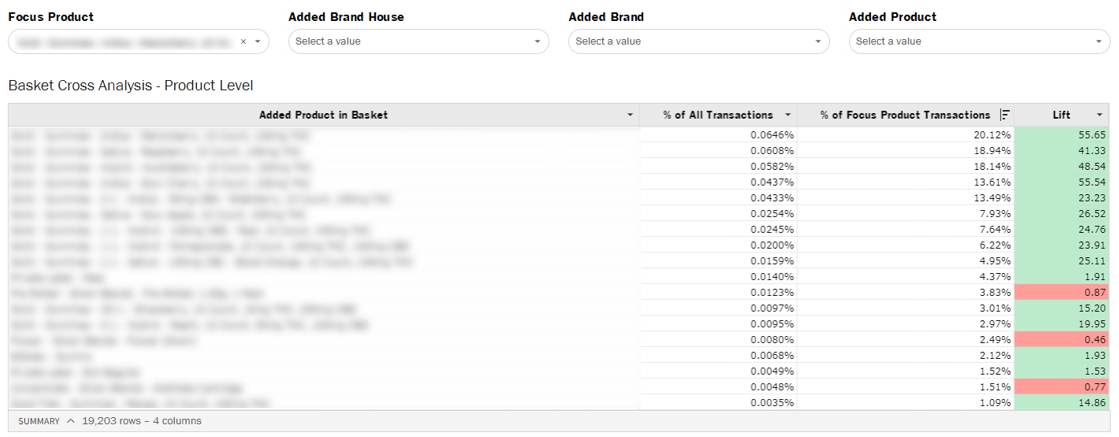The image size is (1119, 437).
Task: Click the descending sort icon on Focus Product Transactions
Action: [x=1004, y=115]
